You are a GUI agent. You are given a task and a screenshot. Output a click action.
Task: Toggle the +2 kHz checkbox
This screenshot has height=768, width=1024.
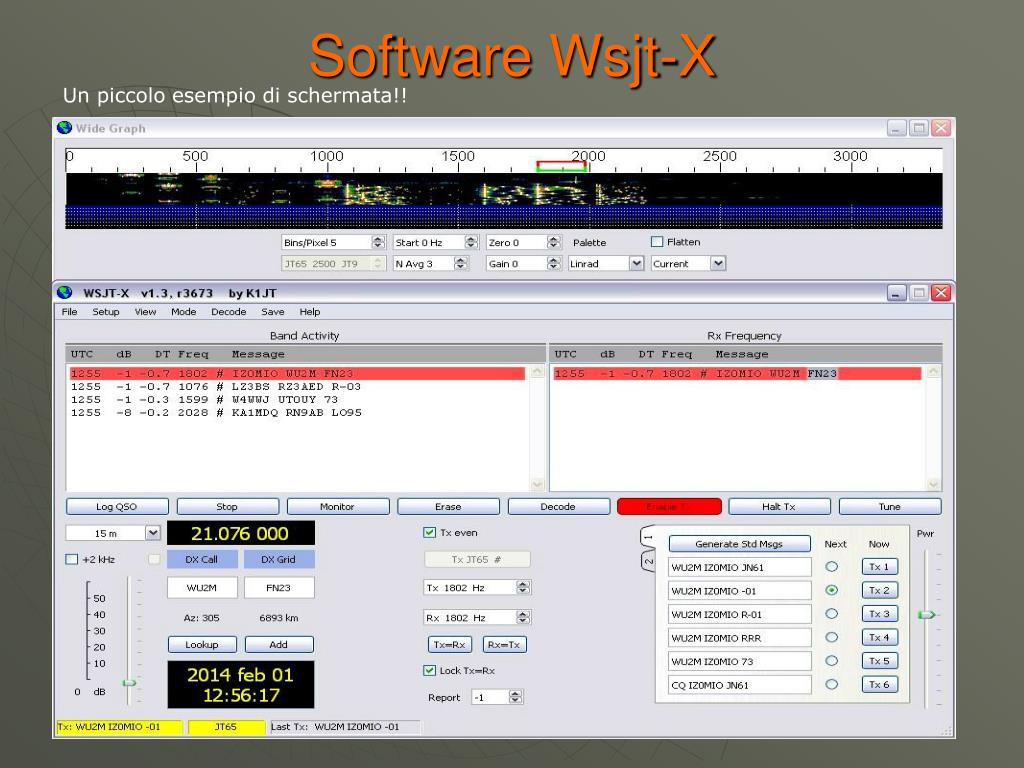point(72,559)
